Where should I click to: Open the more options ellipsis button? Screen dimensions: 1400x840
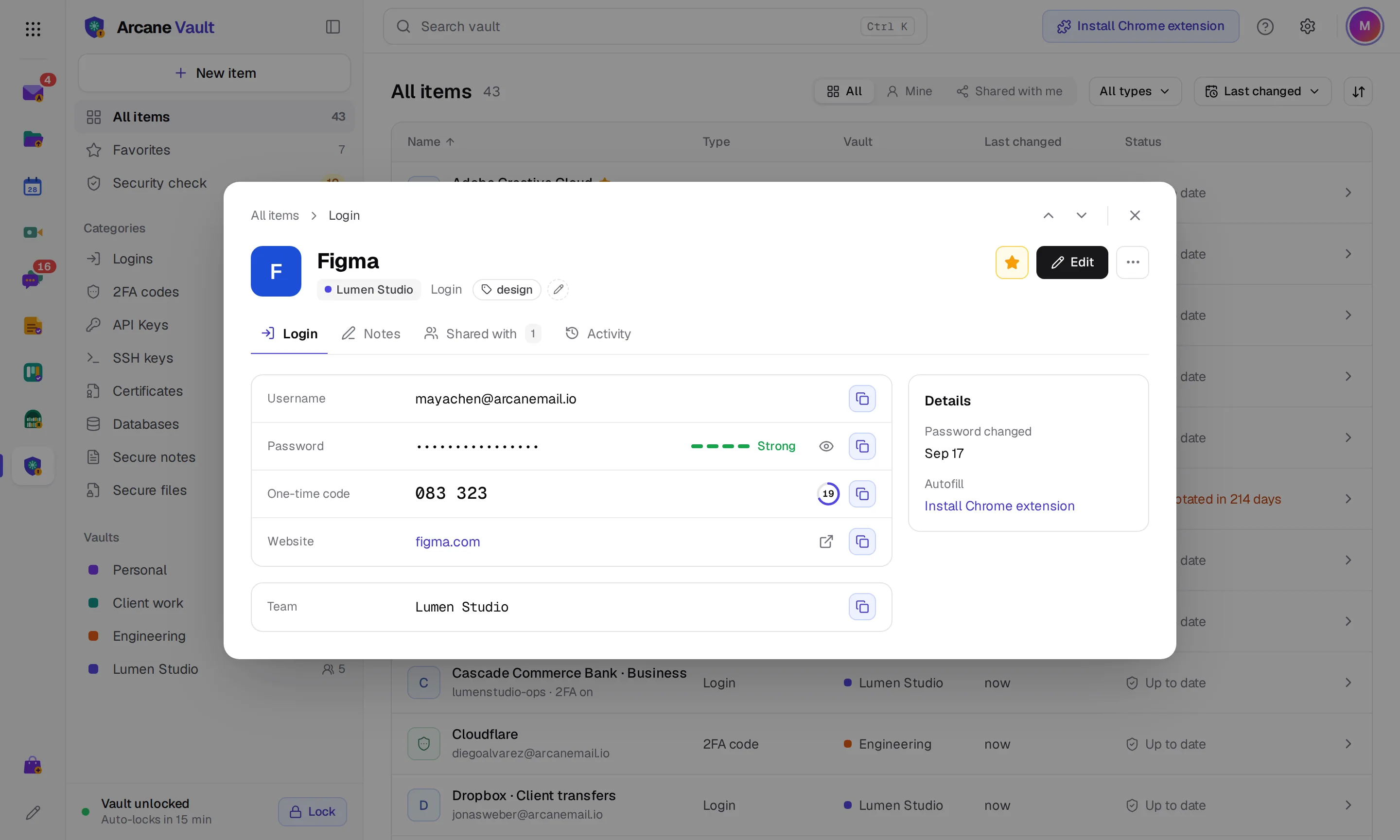[1132, 262]
